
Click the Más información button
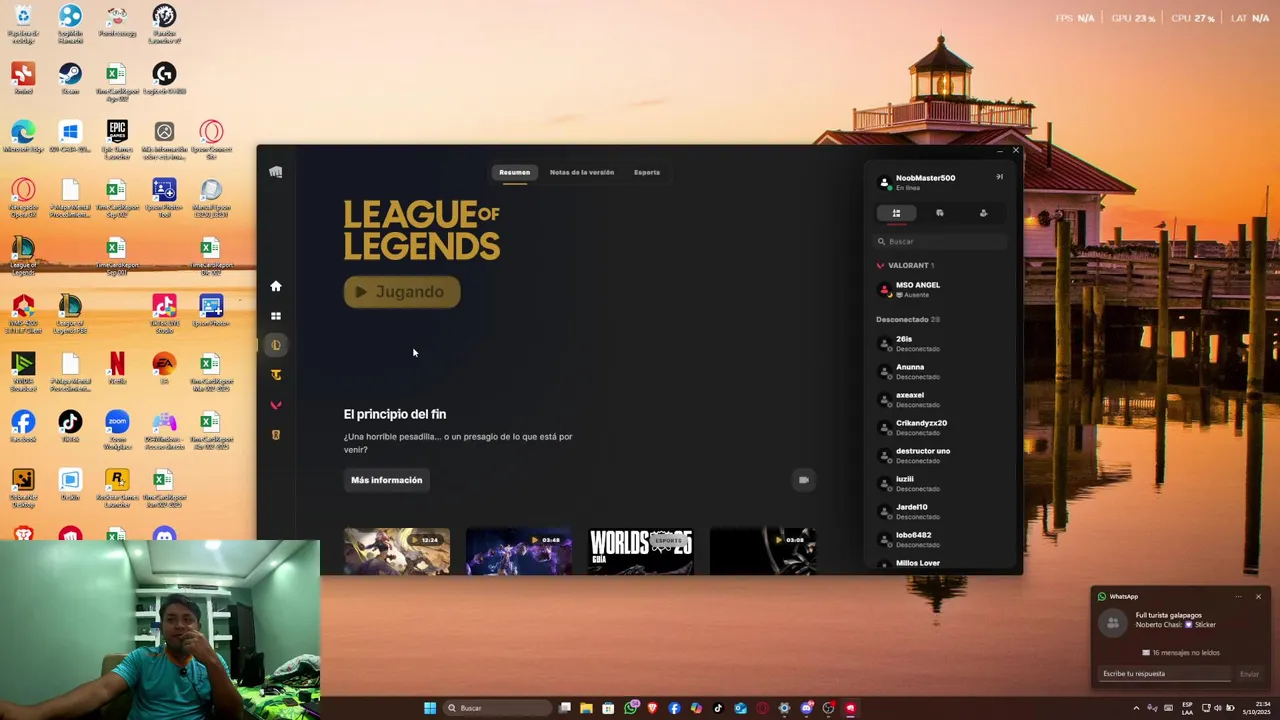(387, 480)
